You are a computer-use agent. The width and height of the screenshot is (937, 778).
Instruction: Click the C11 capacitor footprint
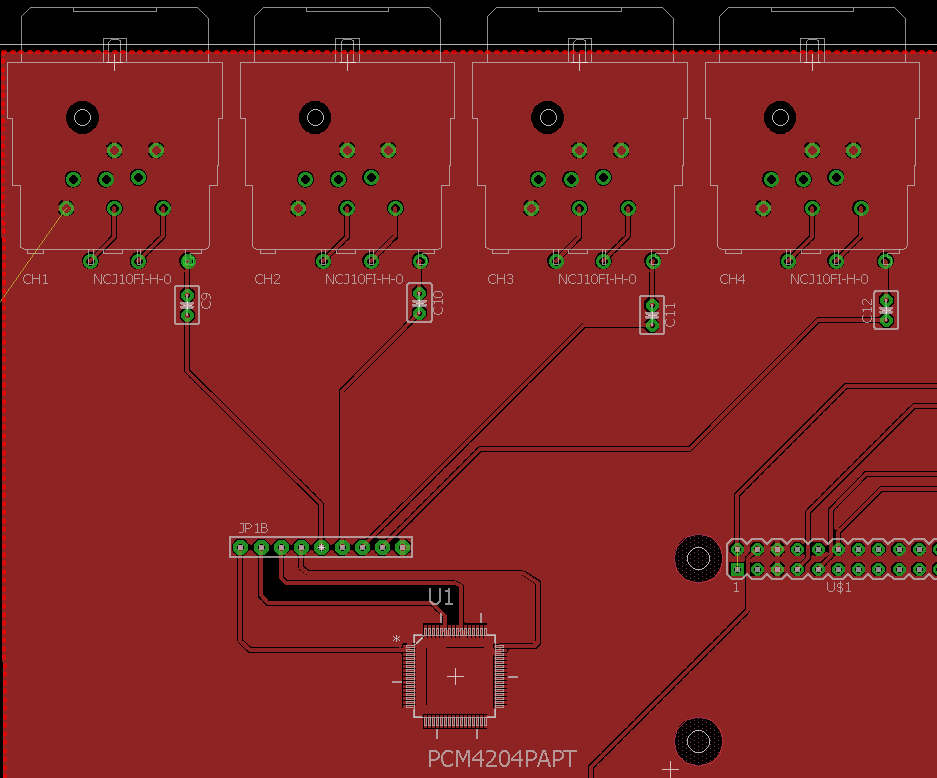coord(652,315)
